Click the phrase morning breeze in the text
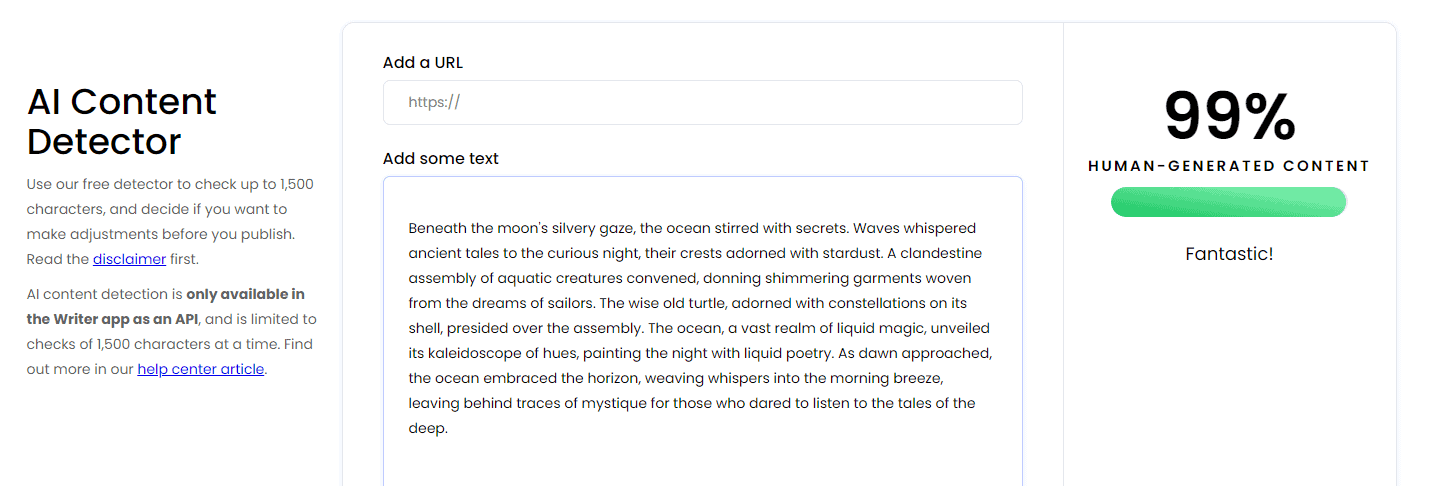Image resolution: width=1432 pixels, height=486 pixels. 888,379
